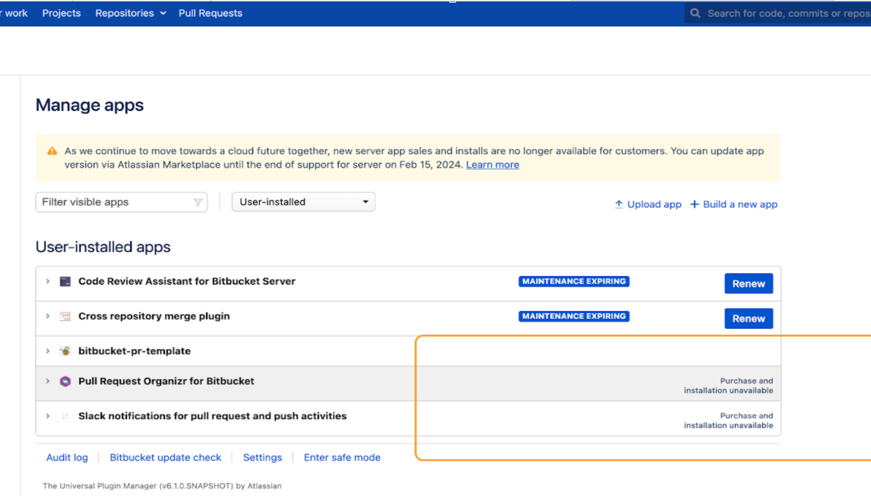This screenshot has height=496, width=871.
Task: Click the warning triangle icon in banner
Action: pos(52,152)
